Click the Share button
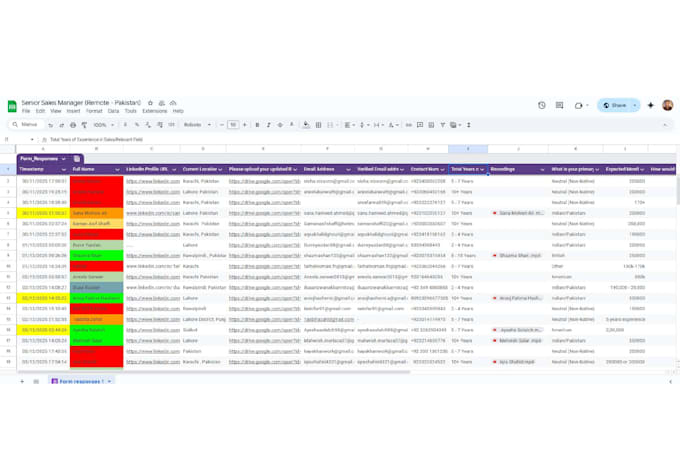Viewport: 680px width, 459px height. (615, 105)
